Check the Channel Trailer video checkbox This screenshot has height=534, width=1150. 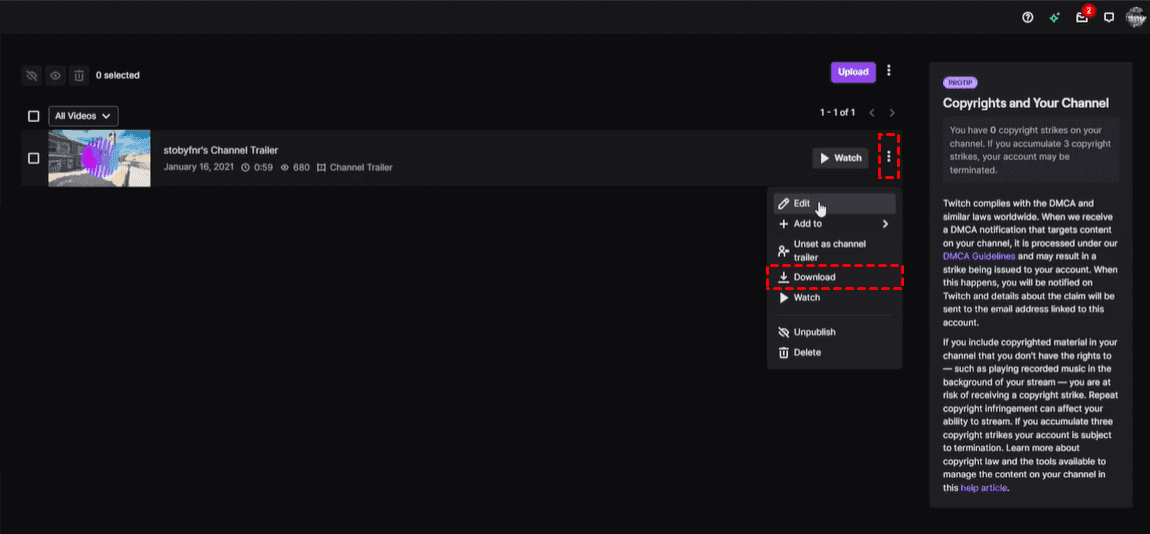tap(34, 158)
